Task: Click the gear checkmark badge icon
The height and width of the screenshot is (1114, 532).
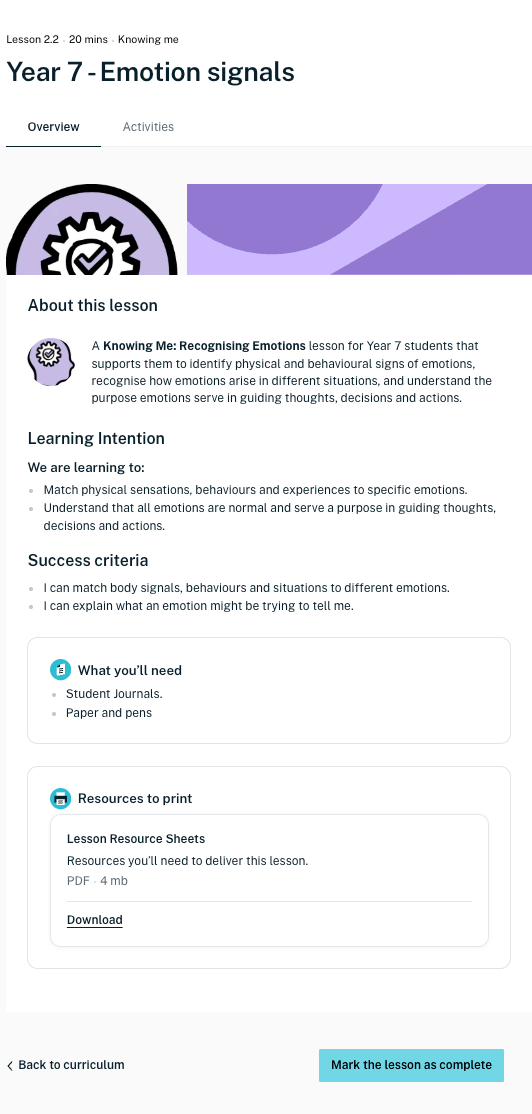Action: click(92, 229)
